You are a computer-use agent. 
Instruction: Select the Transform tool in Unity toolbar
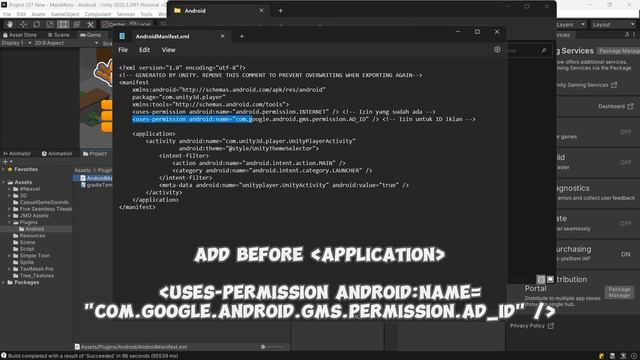pyautogui.click(x=76, y=24)
